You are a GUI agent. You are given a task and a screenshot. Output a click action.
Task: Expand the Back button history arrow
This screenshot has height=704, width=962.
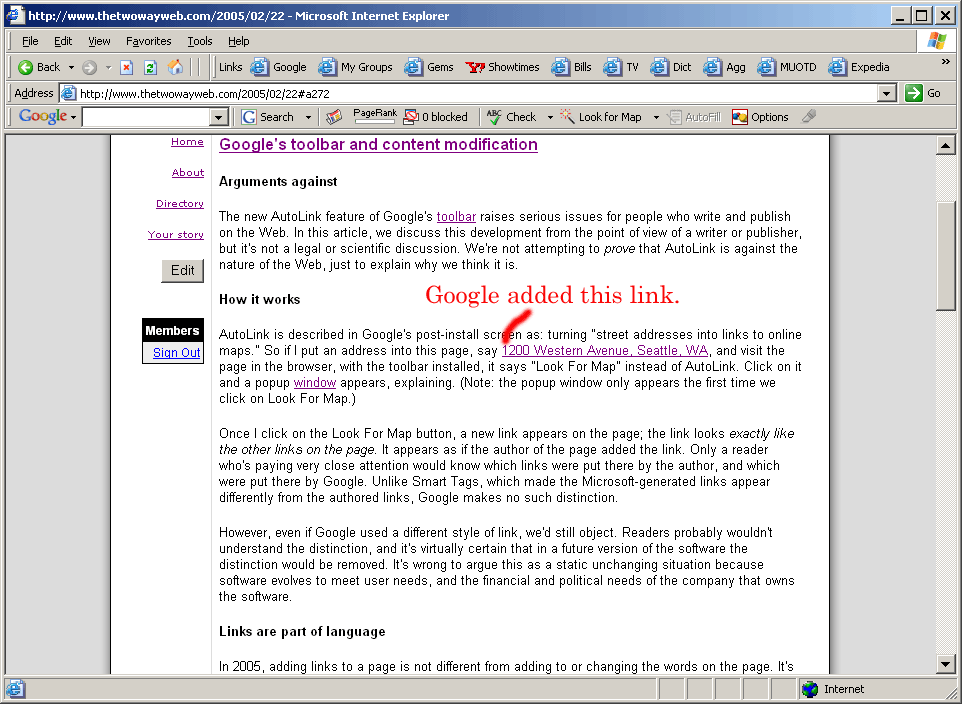[x=71, y=67]
